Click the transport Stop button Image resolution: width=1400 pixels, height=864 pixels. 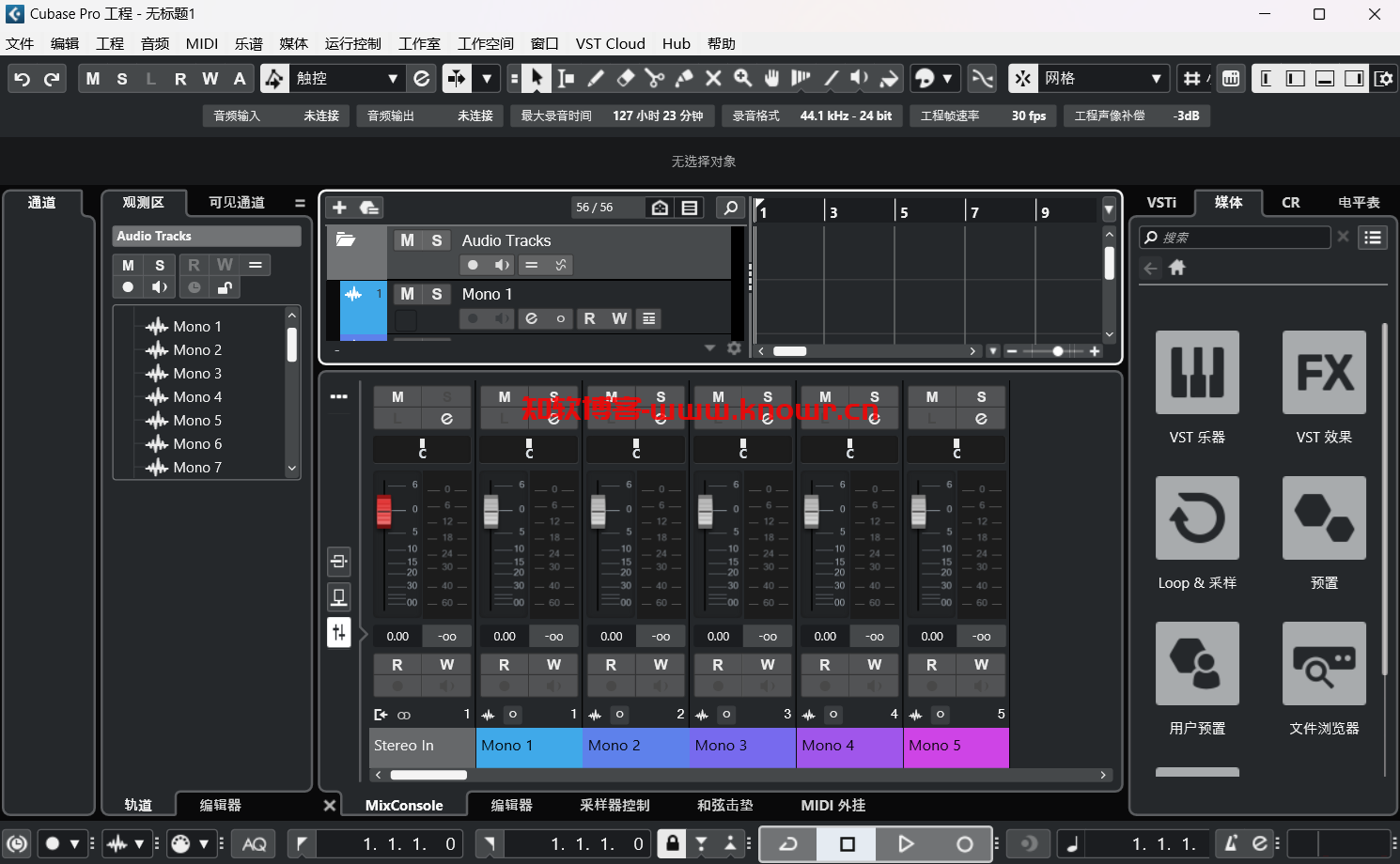[x=847, y=844]
